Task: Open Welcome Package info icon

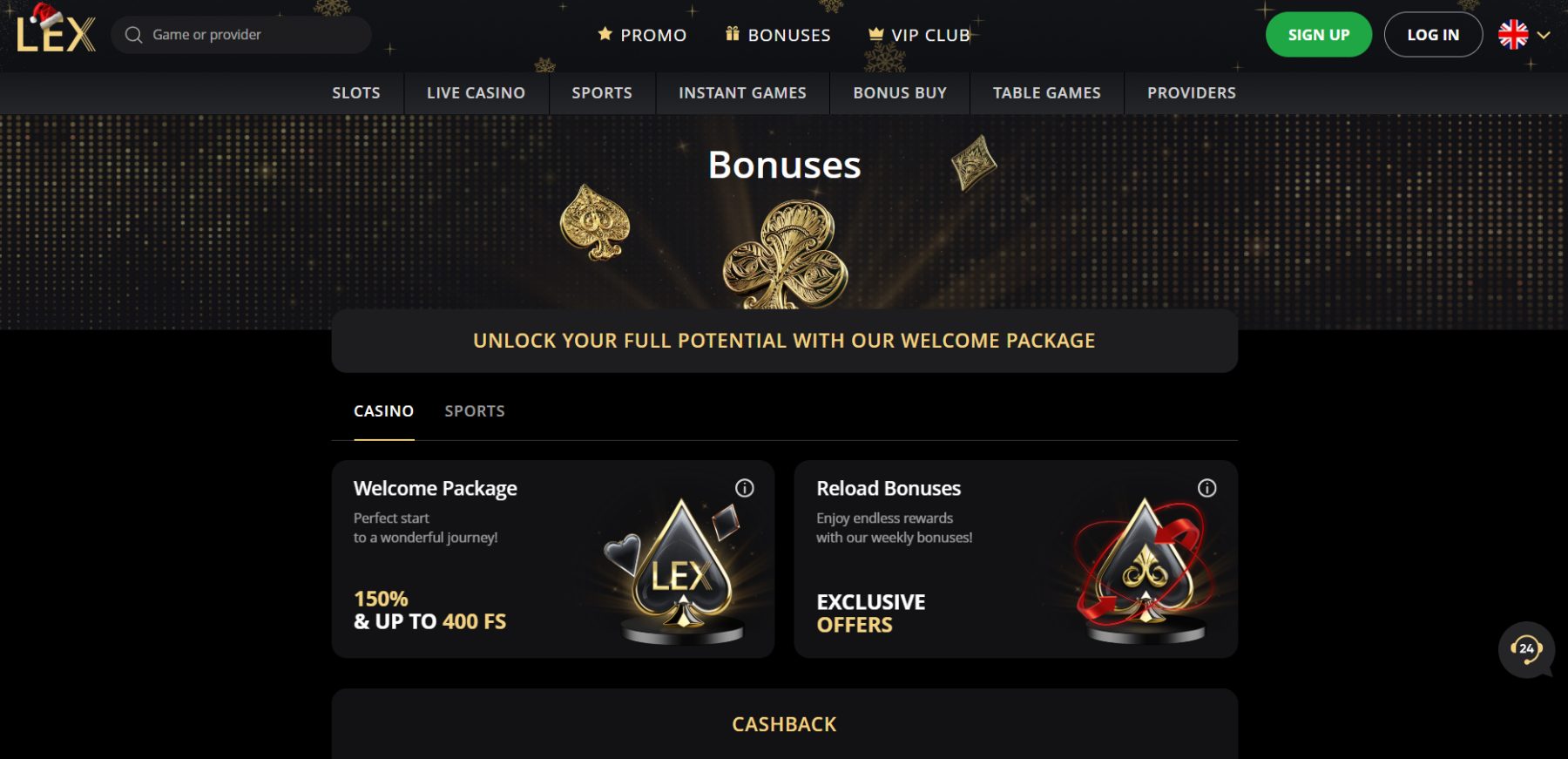Action: coord(744,488)
